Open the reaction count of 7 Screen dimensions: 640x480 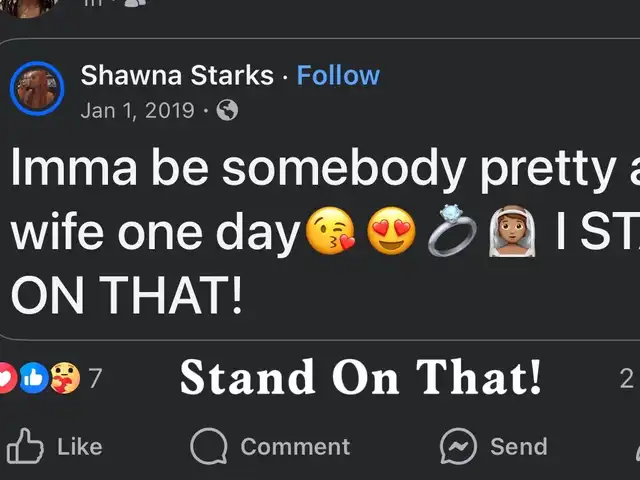click(x=95, y=378)
